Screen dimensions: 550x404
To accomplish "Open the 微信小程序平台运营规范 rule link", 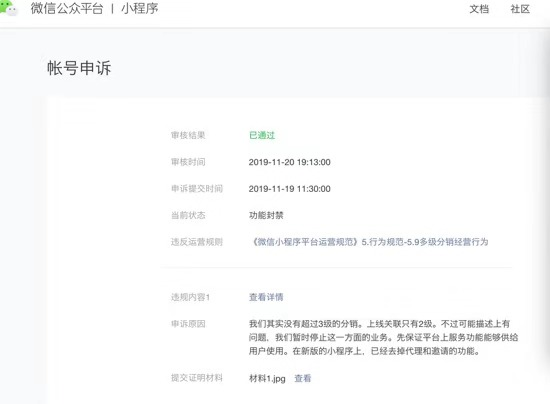I will pyautogui.click(x=369, y=242).
